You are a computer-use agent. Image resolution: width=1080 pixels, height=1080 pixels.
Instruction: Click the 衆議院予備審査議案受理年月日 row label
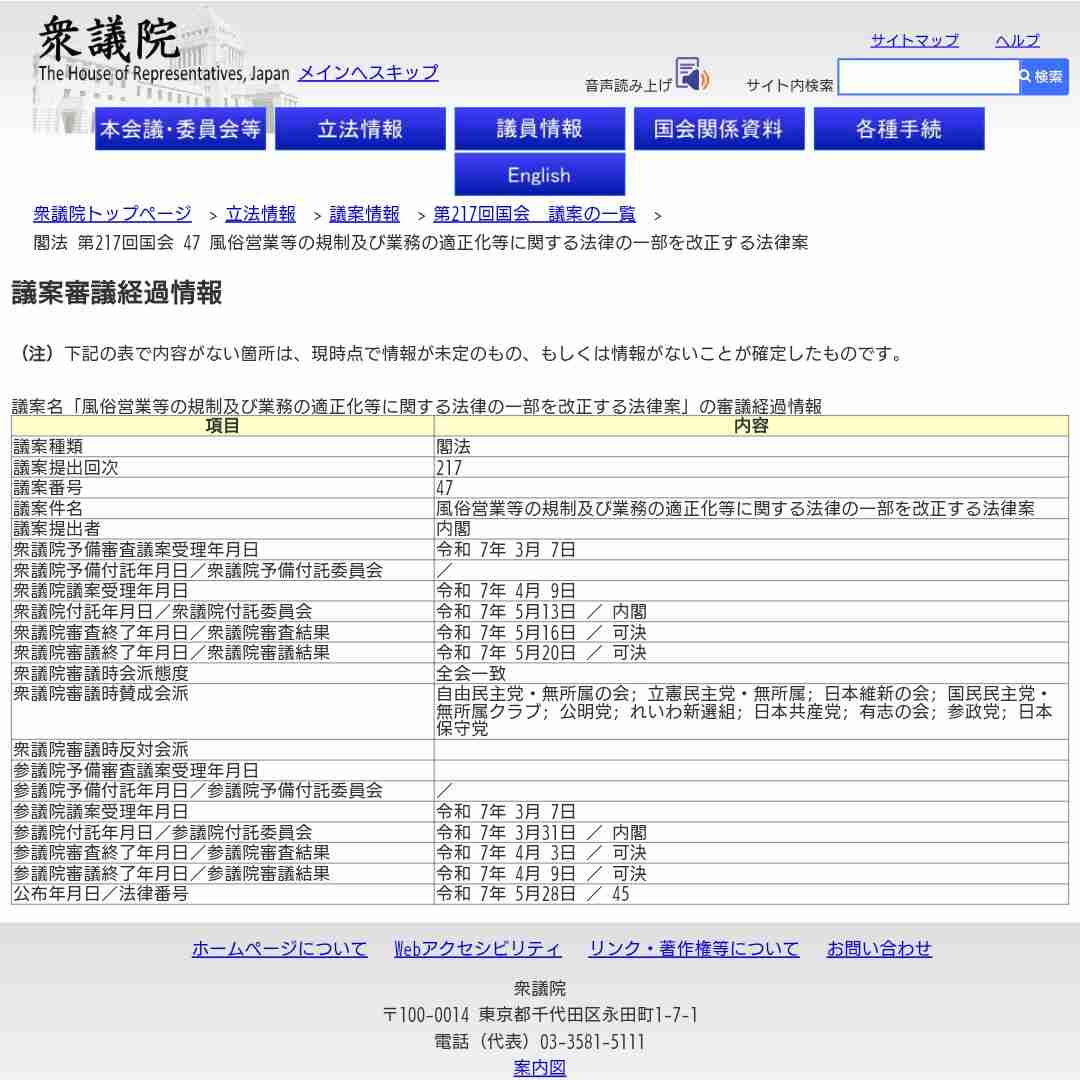[136, 550]
